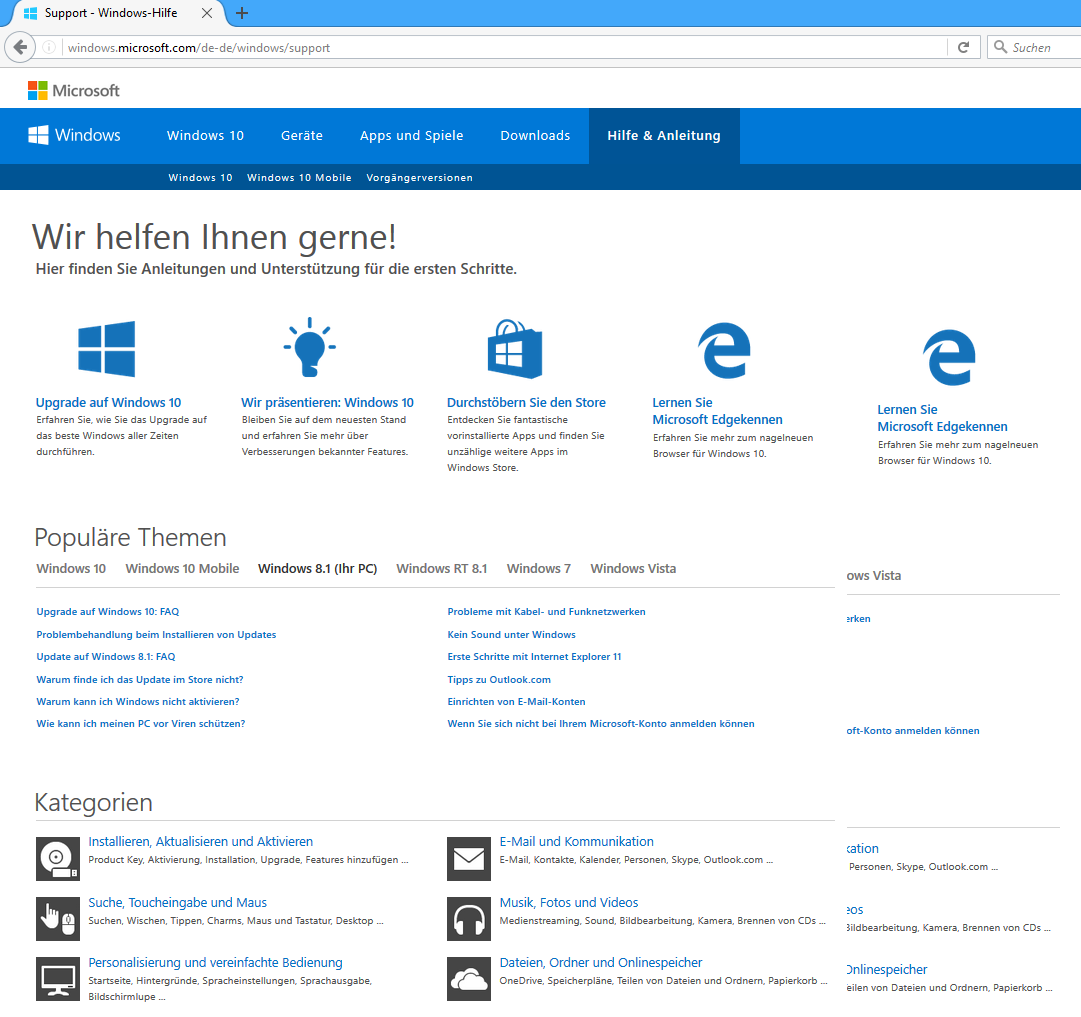Click the cloud icon for Dateien
Image resolution: width=1081 pixels, height=1017 pixels.
[x=469, y=979]
